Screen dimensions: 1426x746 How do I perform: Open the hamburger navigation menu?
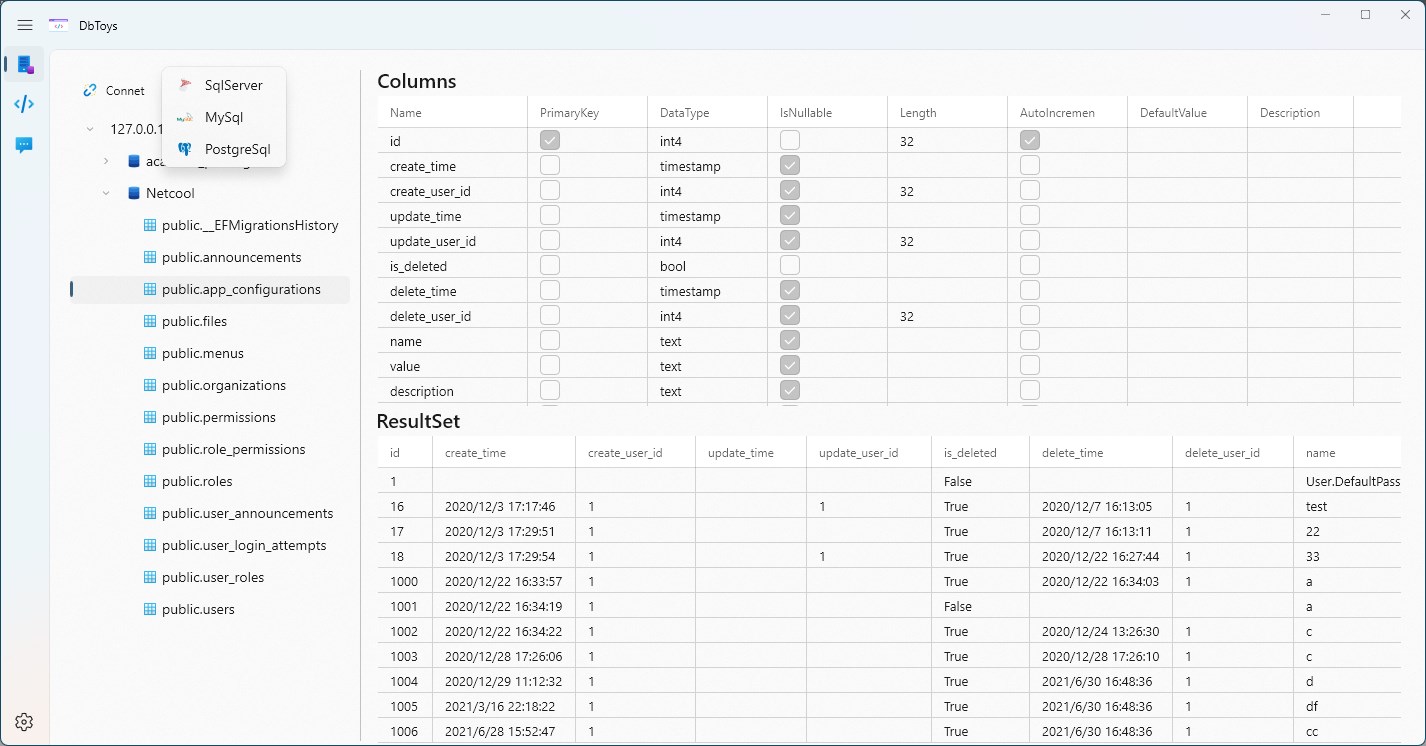25,25
